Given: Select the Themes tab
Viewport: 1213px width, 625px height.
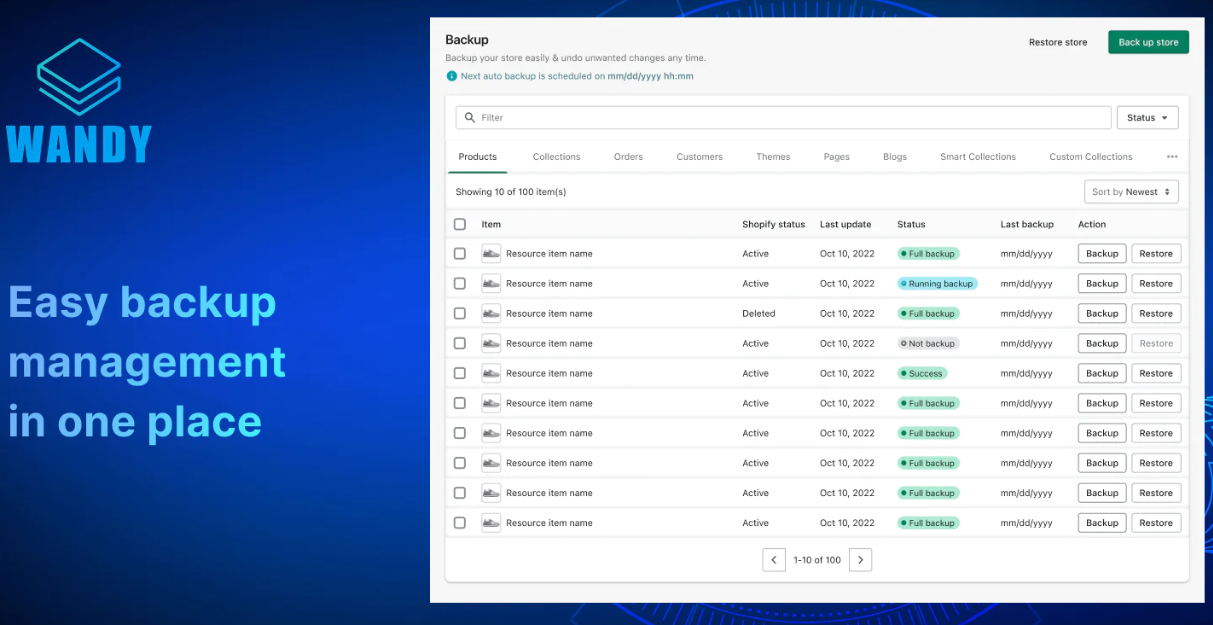Looking at the screenshot, I should [x=773, y=157].
